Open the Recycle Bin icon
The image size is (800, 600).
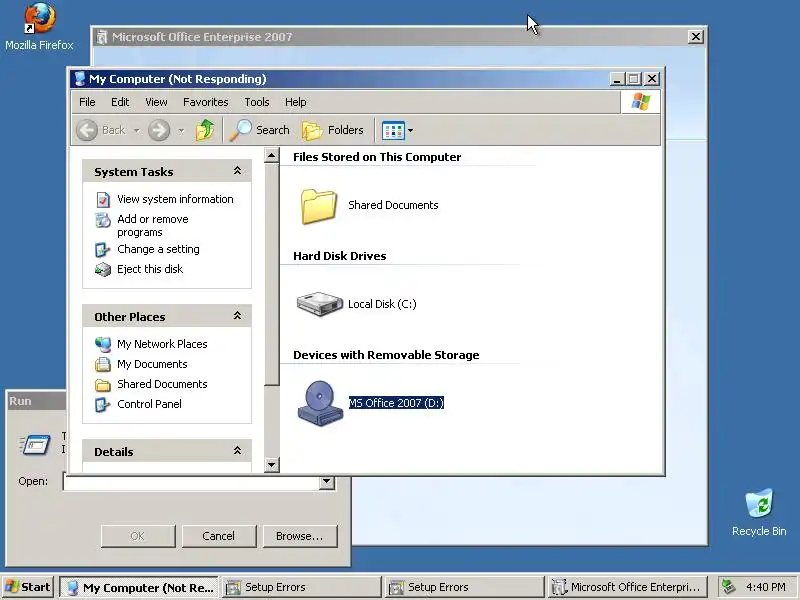(759, 512)
